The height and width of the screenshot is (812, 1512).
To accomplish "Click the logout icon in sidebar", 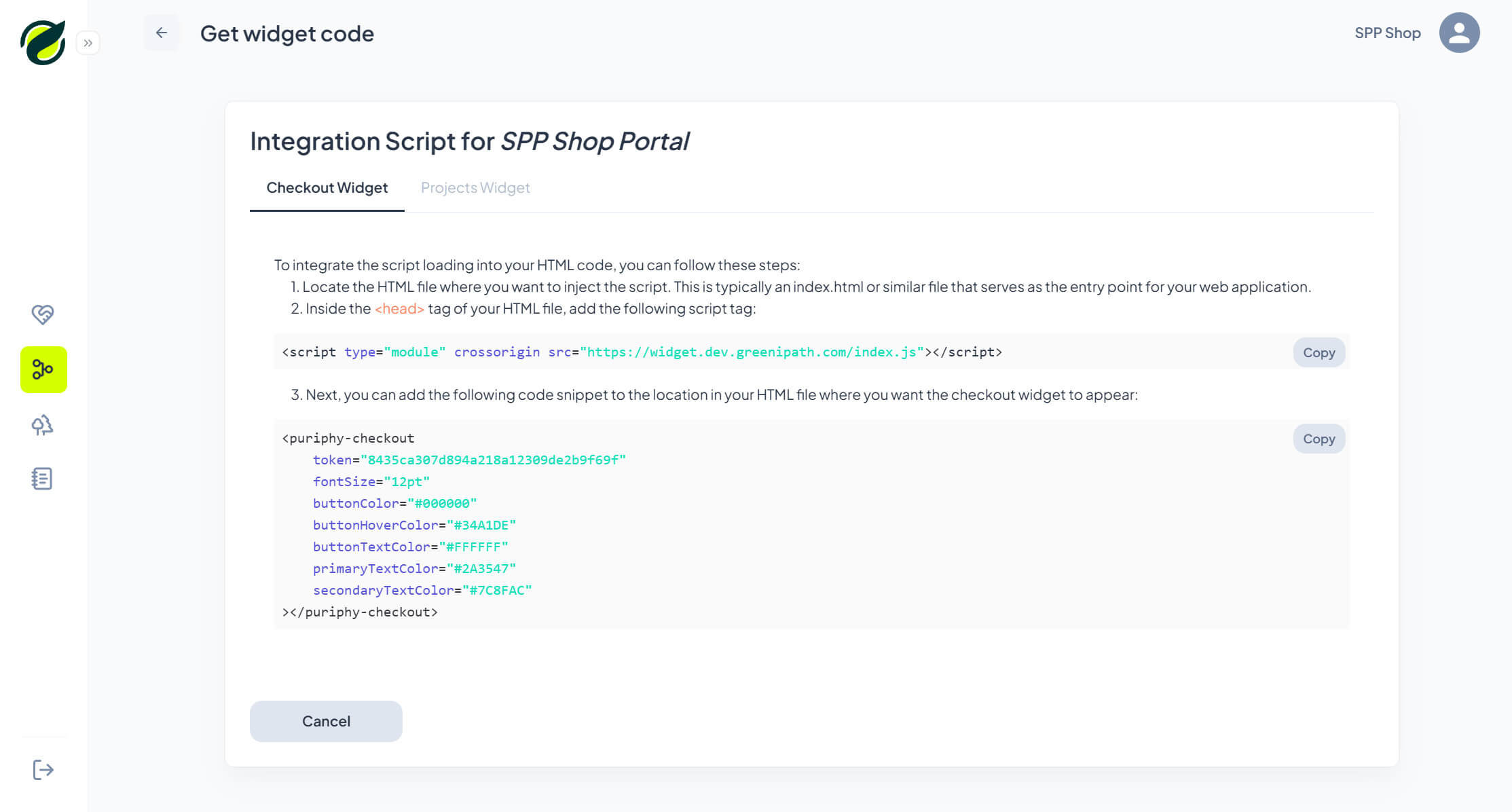I will click(x=43, y=769).
